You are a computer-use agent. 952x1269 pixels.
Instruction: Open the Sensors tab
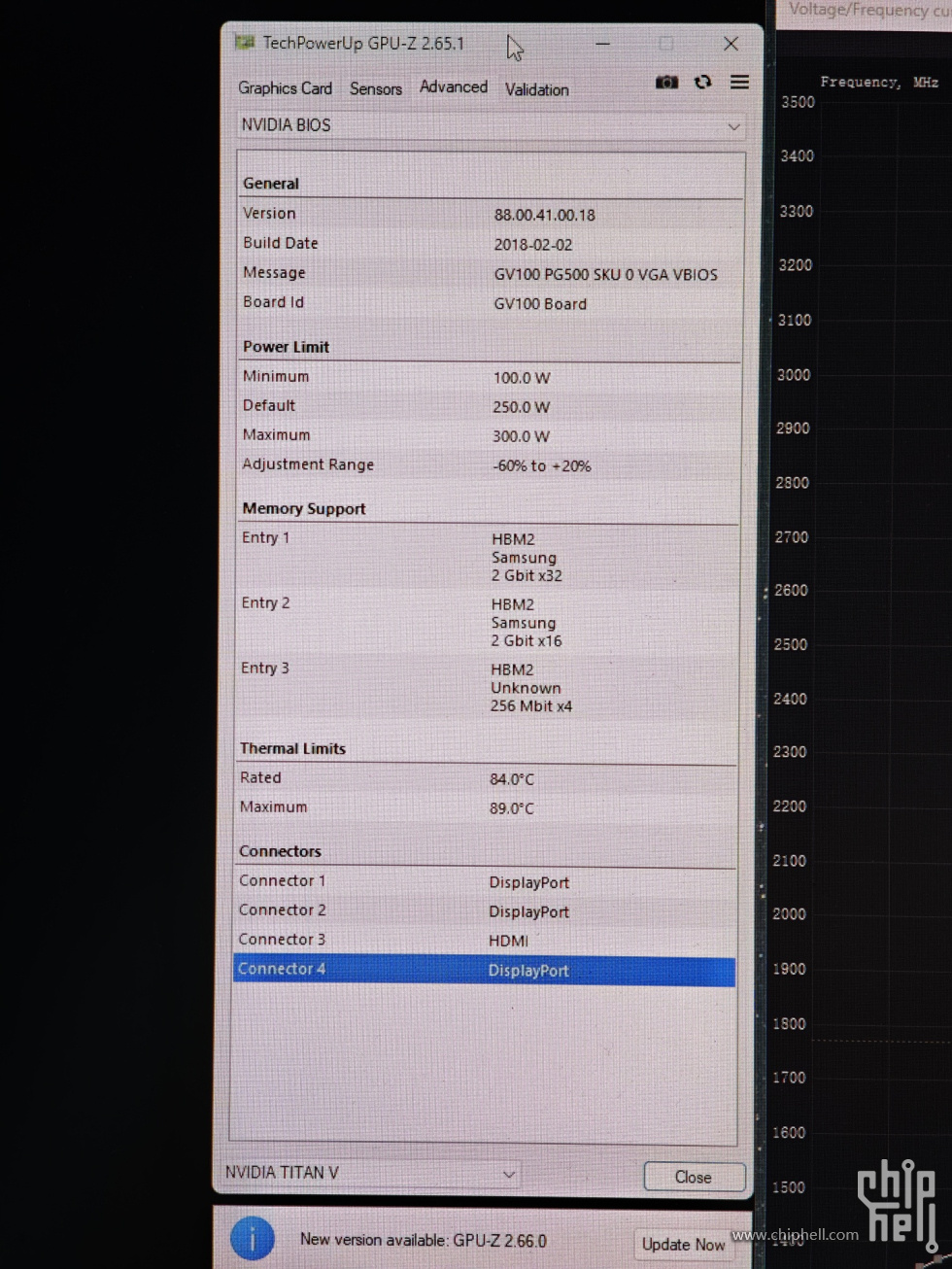click(x=376, y=88)
